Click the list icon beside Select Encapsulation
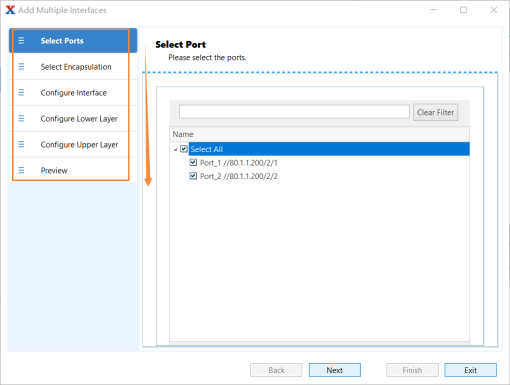The height and width of the screenshot is (385, 510). click(x=21, y=67)
